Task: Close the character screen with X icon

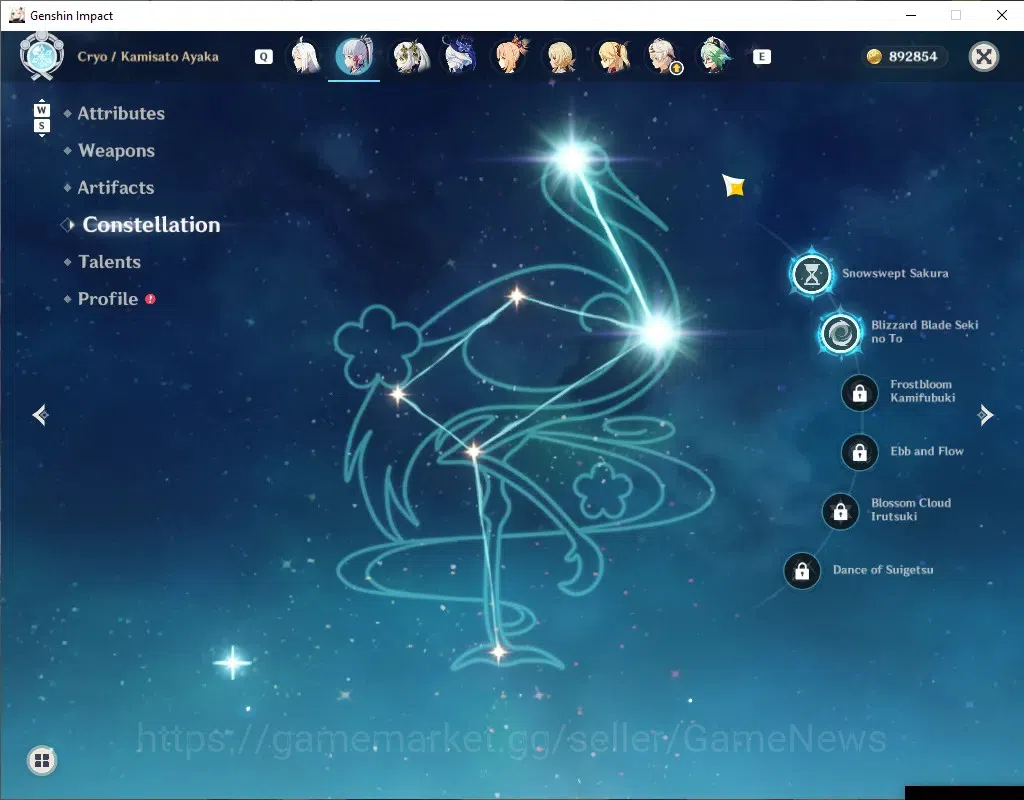Action: point(984,57)
